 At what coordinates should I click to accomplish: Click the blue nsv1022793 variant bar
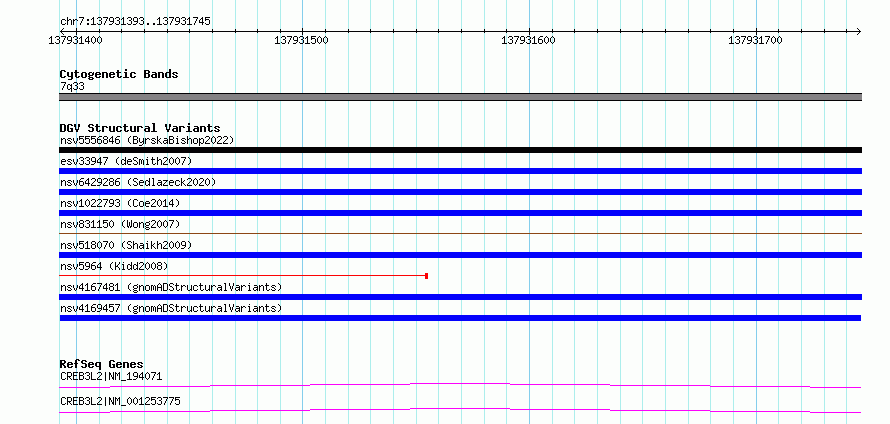pos(460,213)
